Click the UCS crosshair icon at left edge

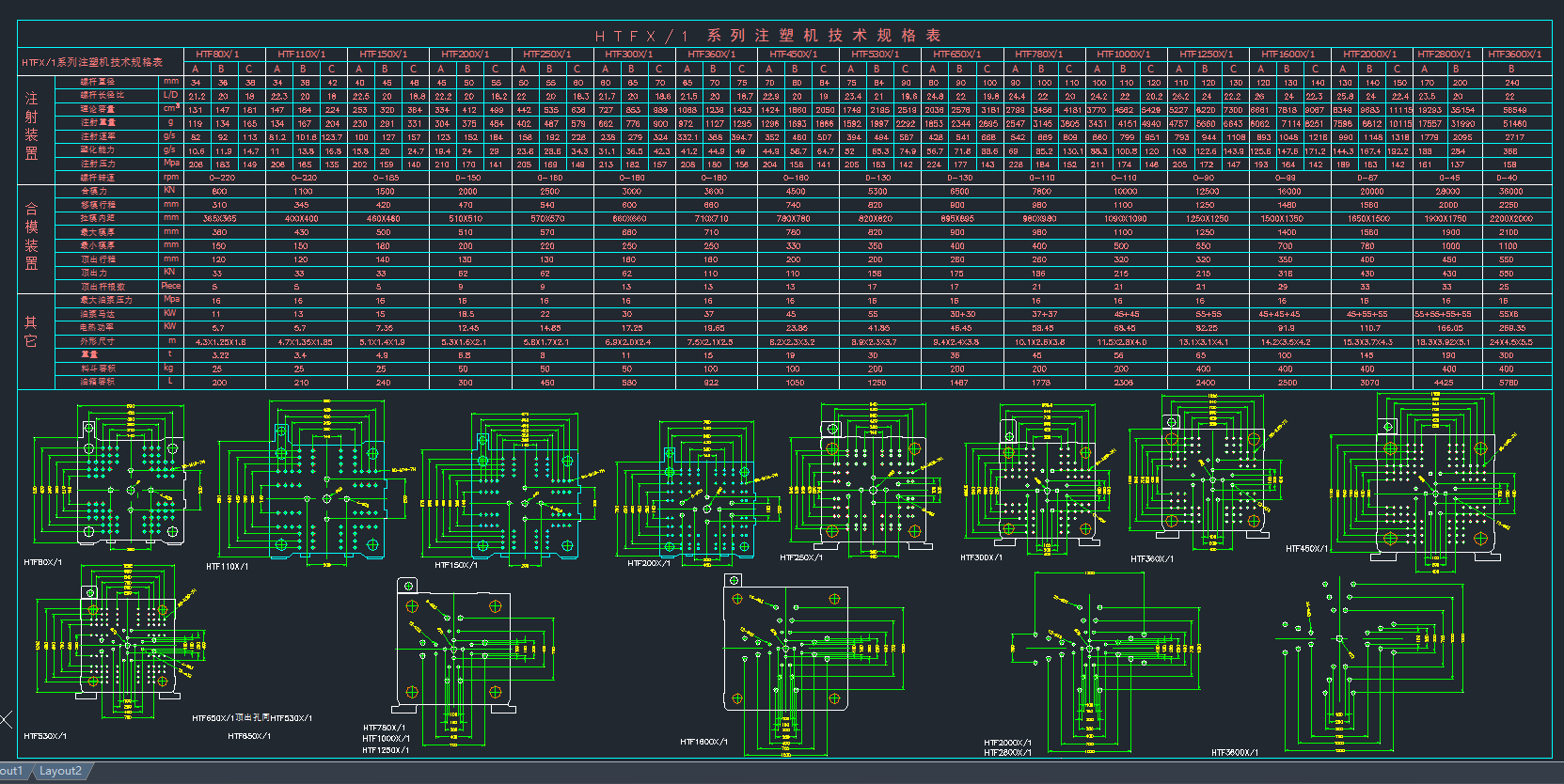coord(6,720)
